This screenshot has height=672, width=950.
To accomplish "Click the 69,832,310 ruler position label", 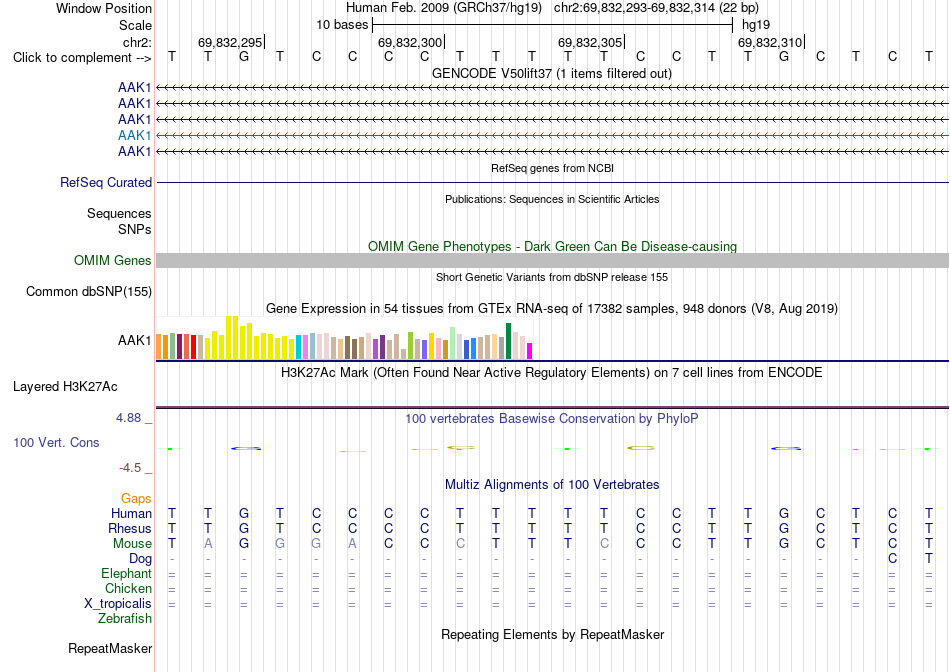I will (x=769, y=42).
